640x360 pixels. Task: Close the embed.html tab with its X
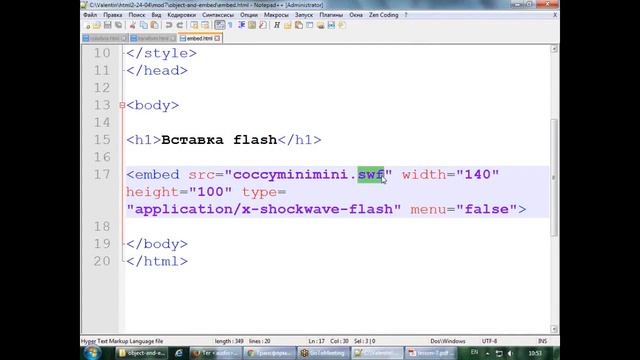(218, 38)
